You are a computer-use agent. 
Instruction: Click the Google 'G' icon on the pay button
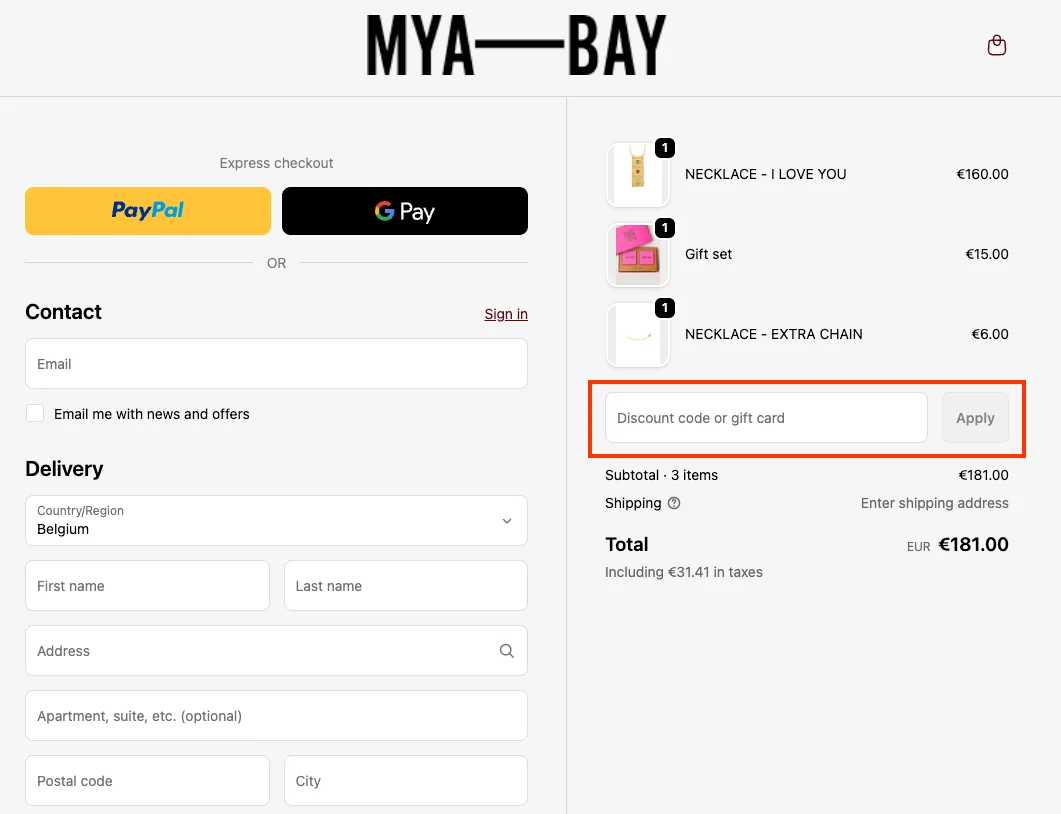[380, 211]
